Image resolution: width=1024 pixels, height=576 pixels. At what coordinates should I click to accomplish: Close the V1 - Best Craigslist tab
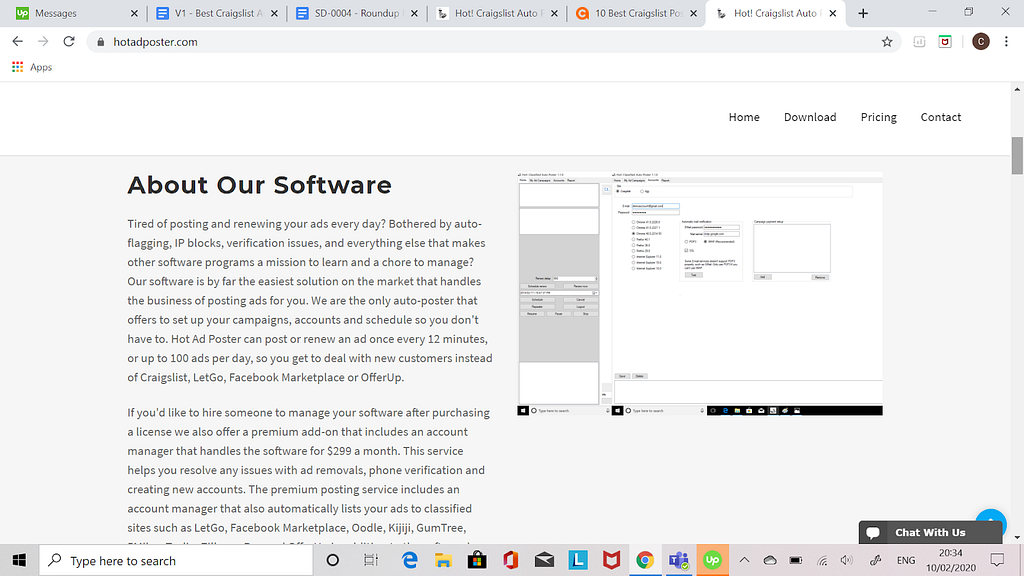pos(274,13)
